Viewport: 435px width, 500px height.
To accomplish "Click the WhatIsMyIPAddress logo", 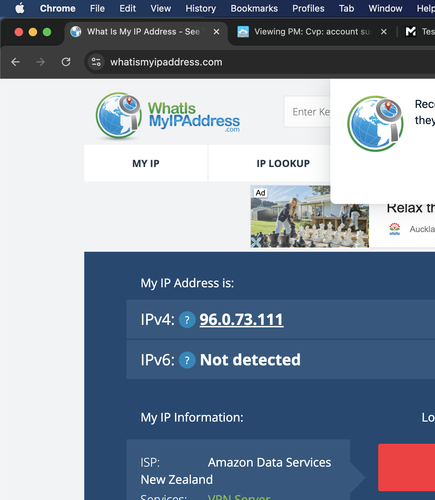I will tap(168, 116).
